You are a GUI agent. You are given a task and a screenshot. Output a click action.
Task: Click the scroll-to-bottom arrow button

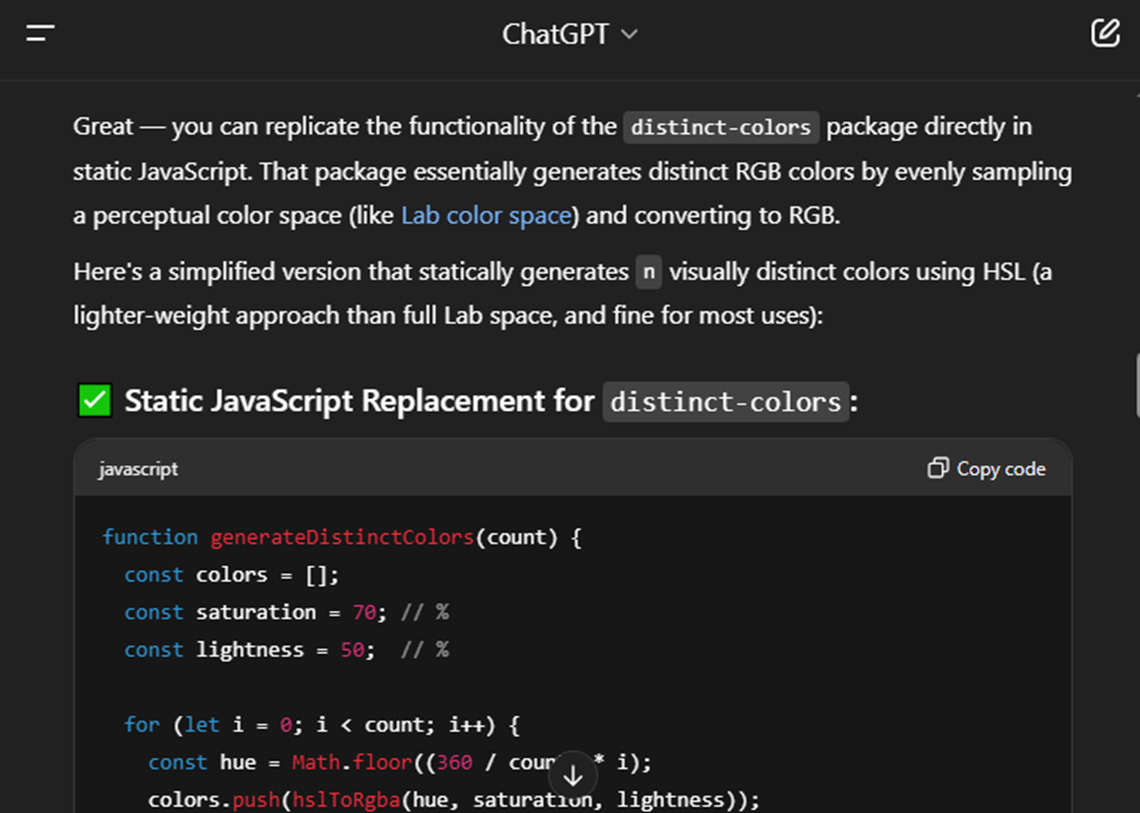click(x=573, y=775)
